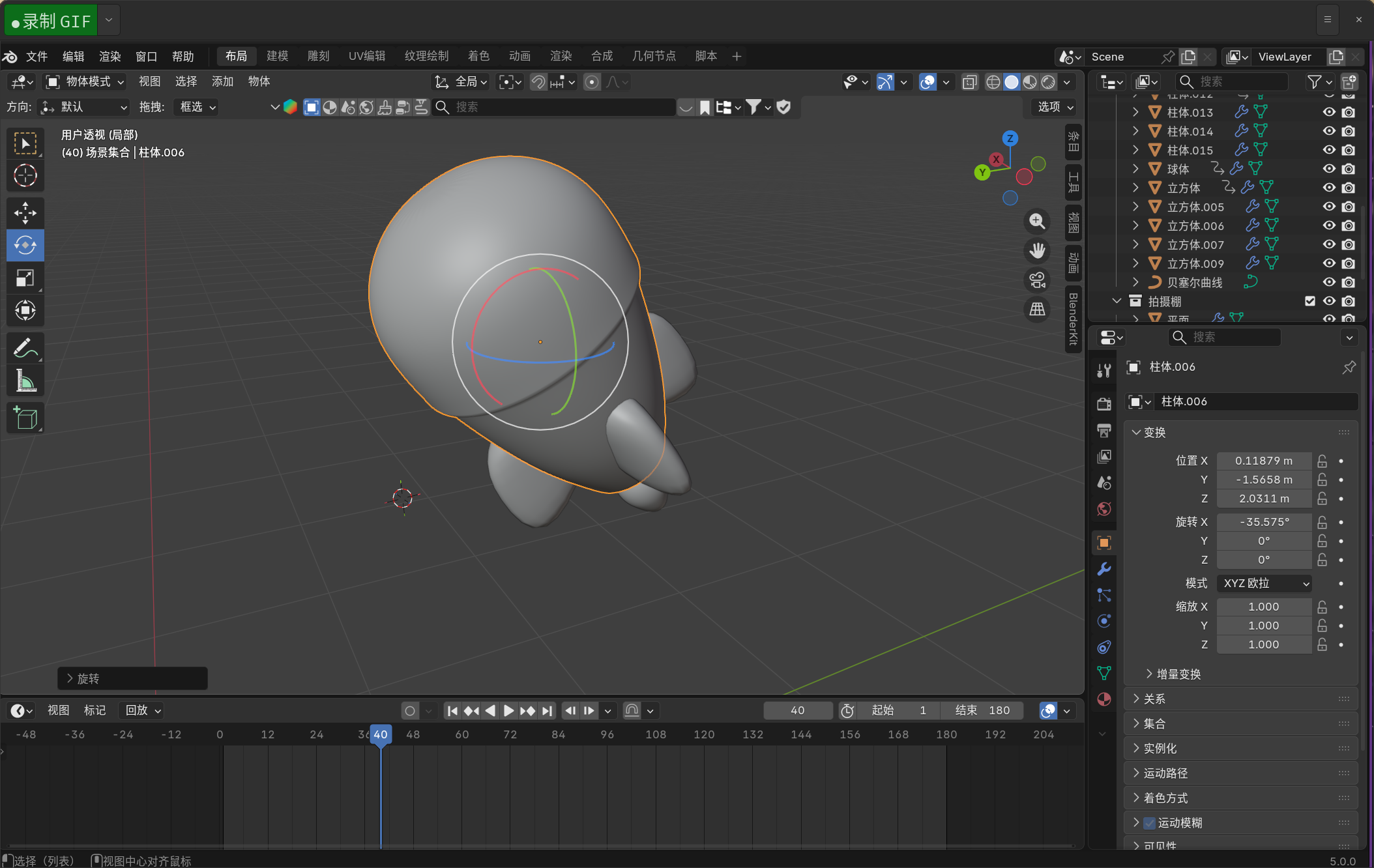Uncheck the 拍摄棚 collection checkbox
The width and height of the screenshot is (1374, 868).
click(1309, 301)
